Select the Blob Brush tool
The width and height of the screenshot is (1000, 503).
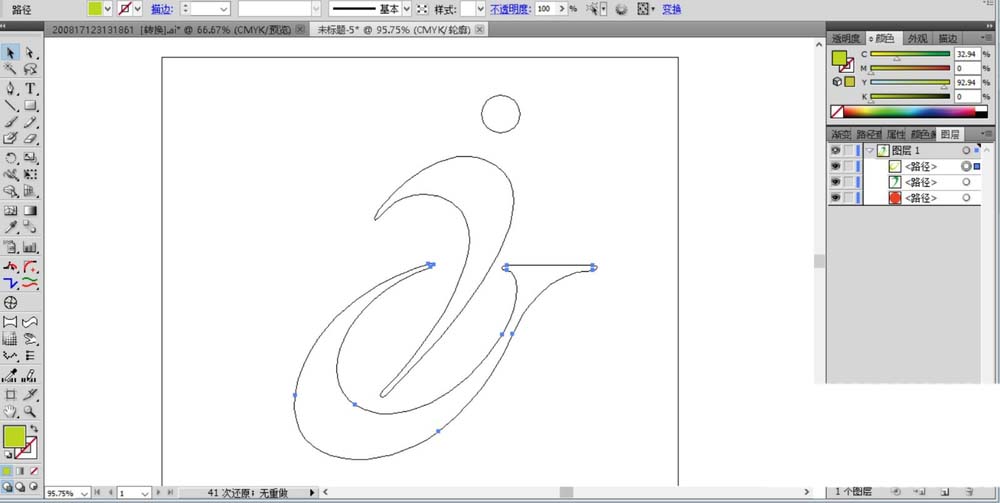(11, 138)
